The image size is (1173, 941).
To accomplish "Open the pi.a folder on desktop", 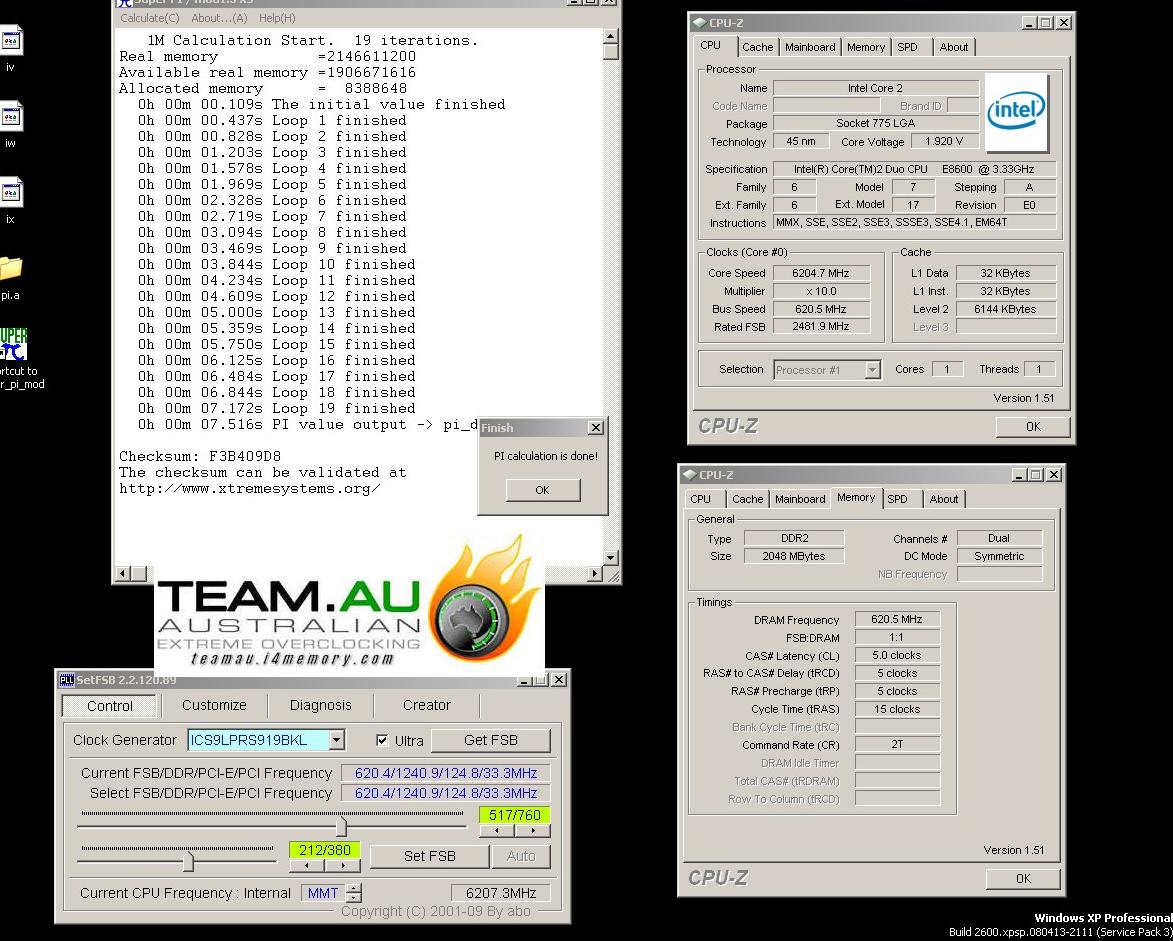I will coord(10,269).
